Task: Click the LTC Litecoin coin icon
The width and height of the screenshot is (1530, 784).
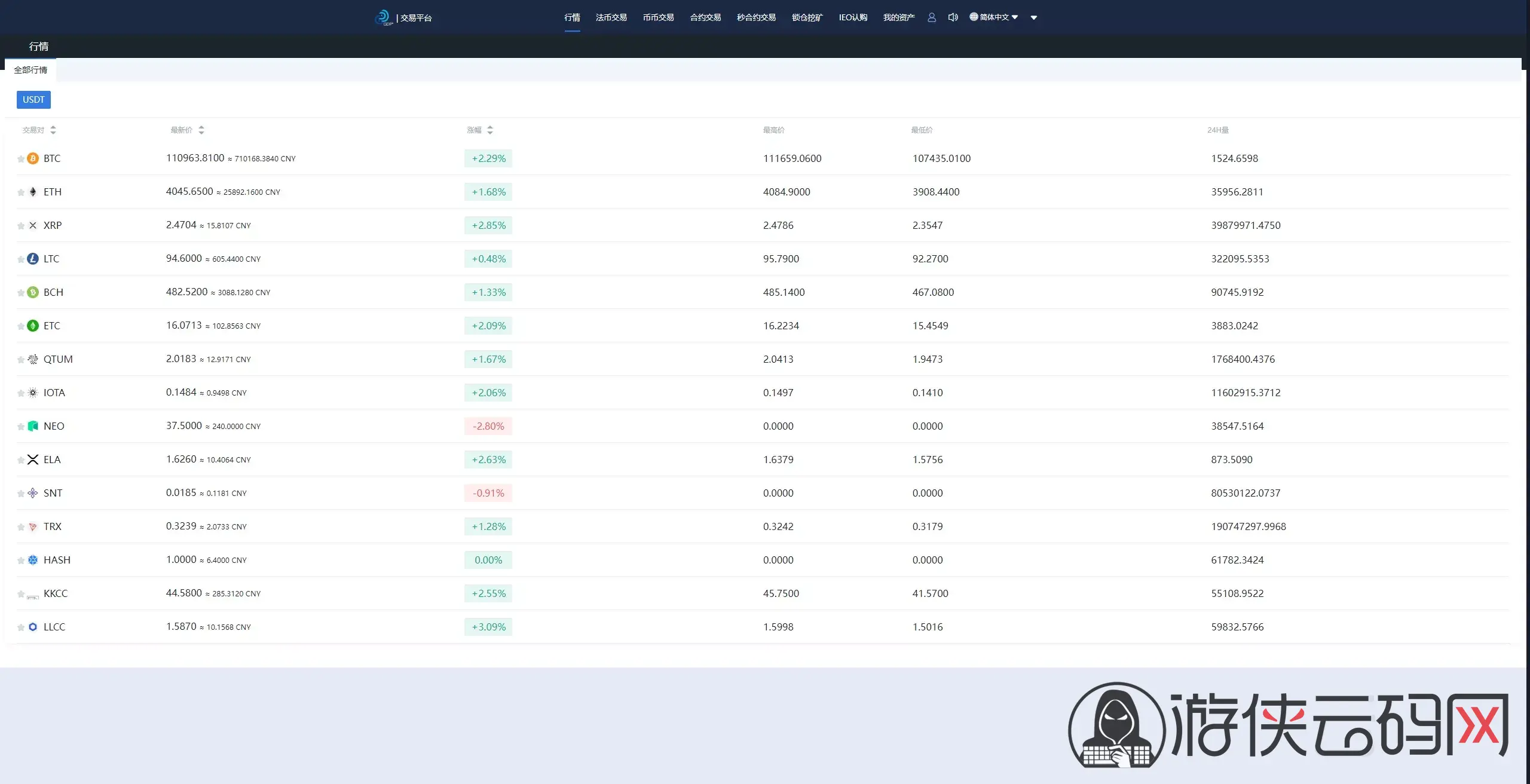Action: 33,259
